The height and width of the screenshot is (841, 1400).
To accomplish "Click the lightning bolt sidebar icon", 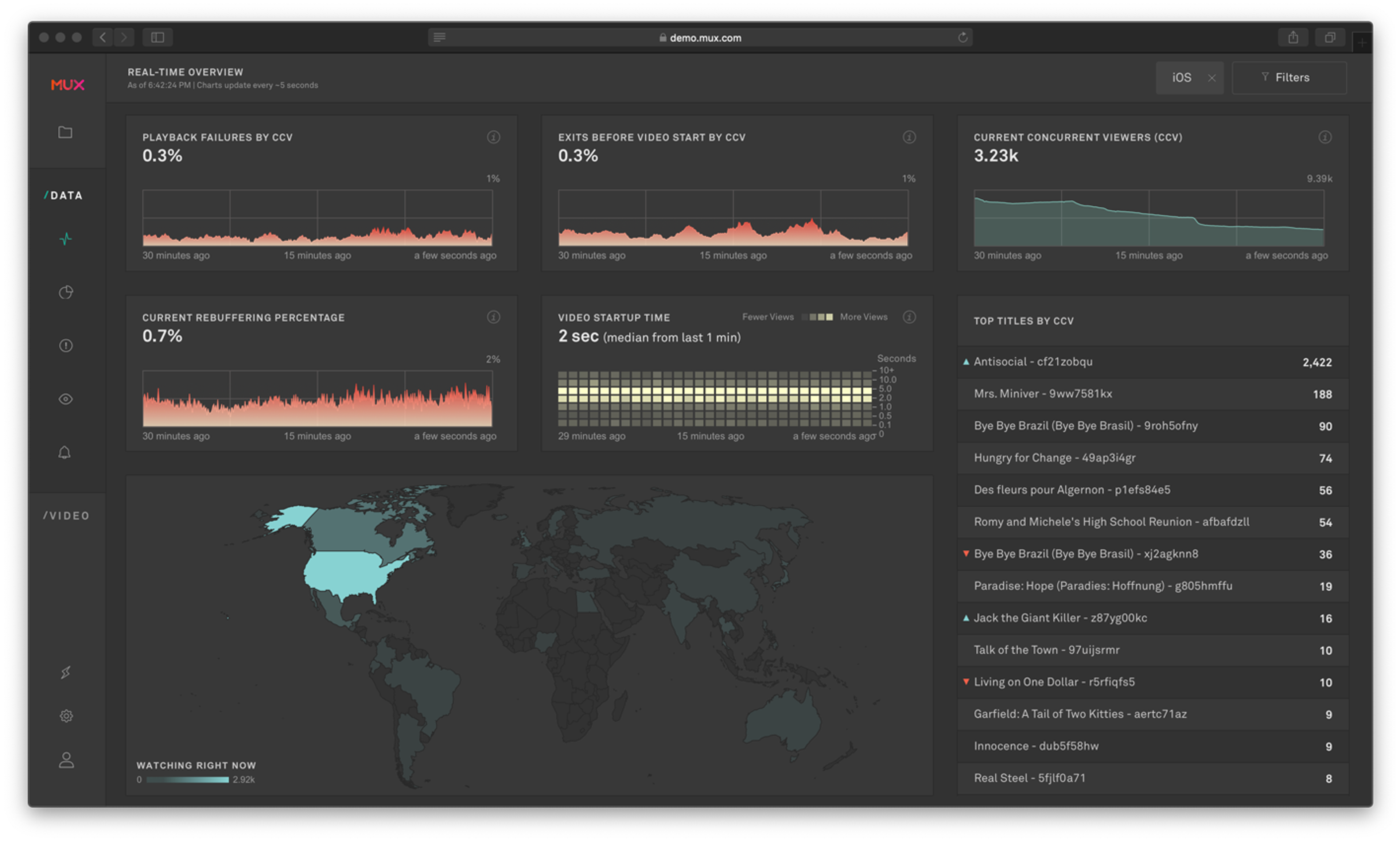I will [x=66, y=672].
